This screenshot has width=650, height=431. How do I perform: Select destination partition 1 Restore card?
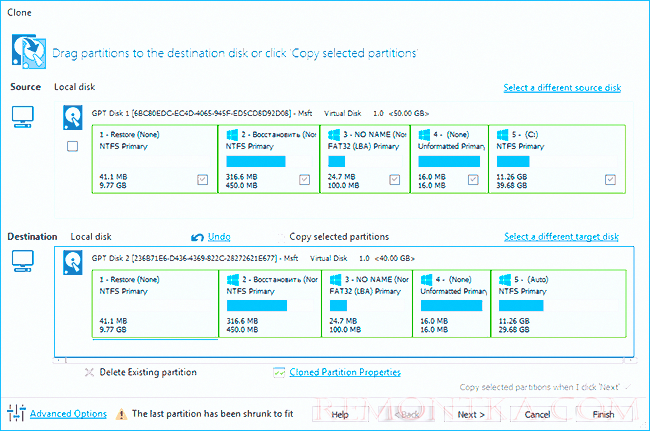[x=155, y=304]
